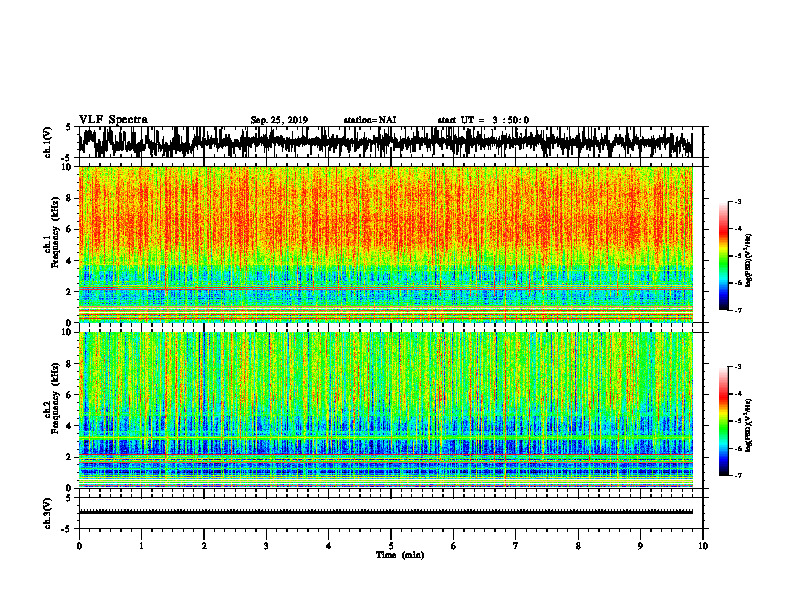
Task: Click the time axis tick label '10'
Action: tap(703, 546)
